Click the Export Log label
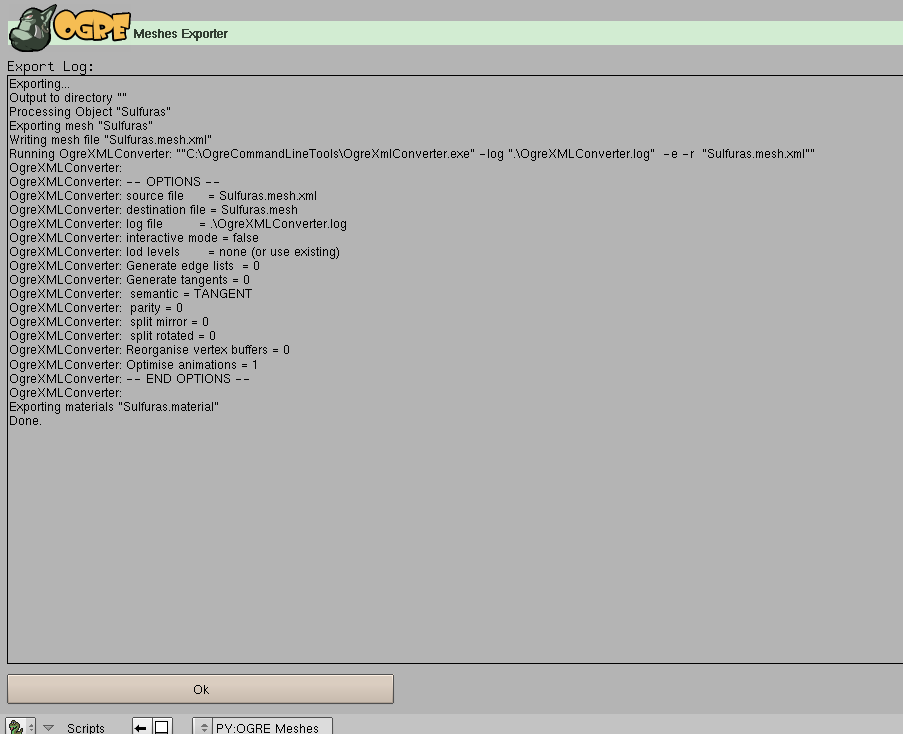Image resolution: width=903 pixels, height=734 pixels. coord(50,67)
